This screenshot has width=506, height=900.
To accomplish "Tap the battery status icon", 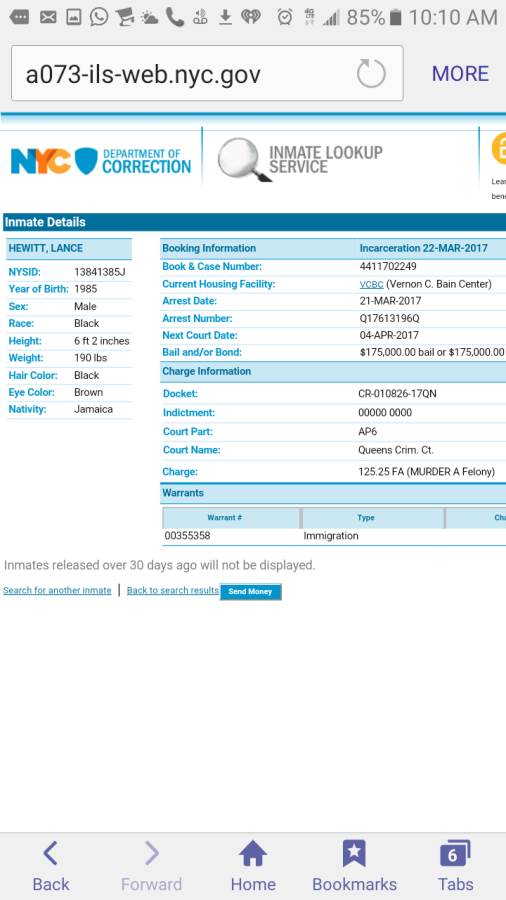I will (395, 18).
